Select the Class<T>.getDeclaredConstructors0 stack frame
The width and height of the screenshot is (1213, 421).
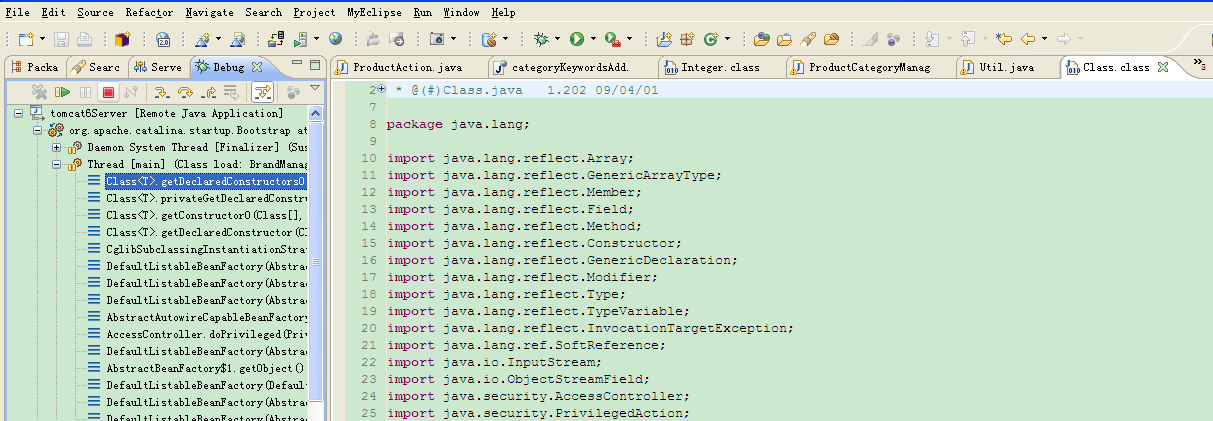point(205,182)
